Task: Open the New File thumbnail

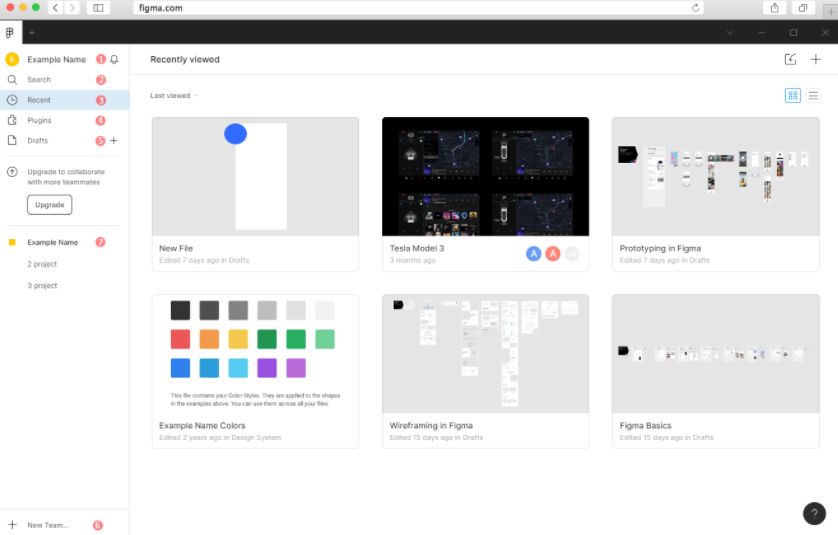Action: [x=255, y=177]
